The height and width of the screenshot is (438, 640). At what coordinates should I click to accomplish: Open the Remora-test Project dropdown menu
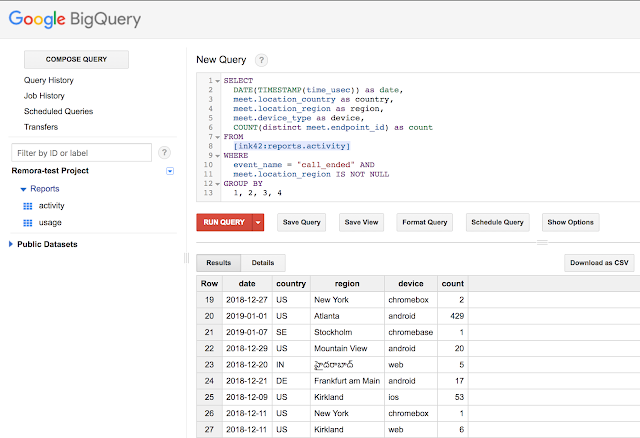click(x=170, y=171)
